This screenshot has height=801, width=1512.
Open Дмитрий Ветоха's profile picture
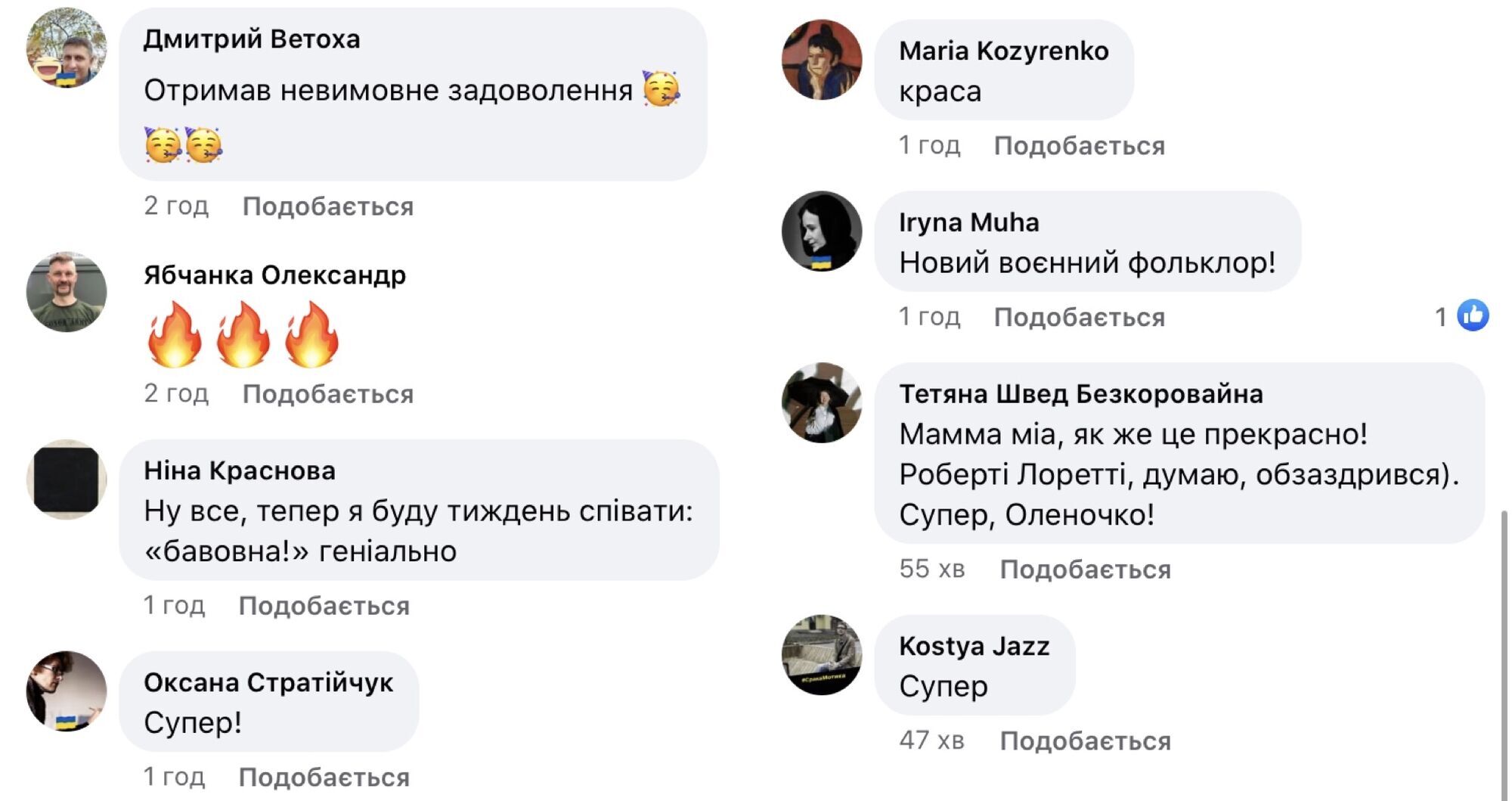pyautogui.click(x=64, y=49)
